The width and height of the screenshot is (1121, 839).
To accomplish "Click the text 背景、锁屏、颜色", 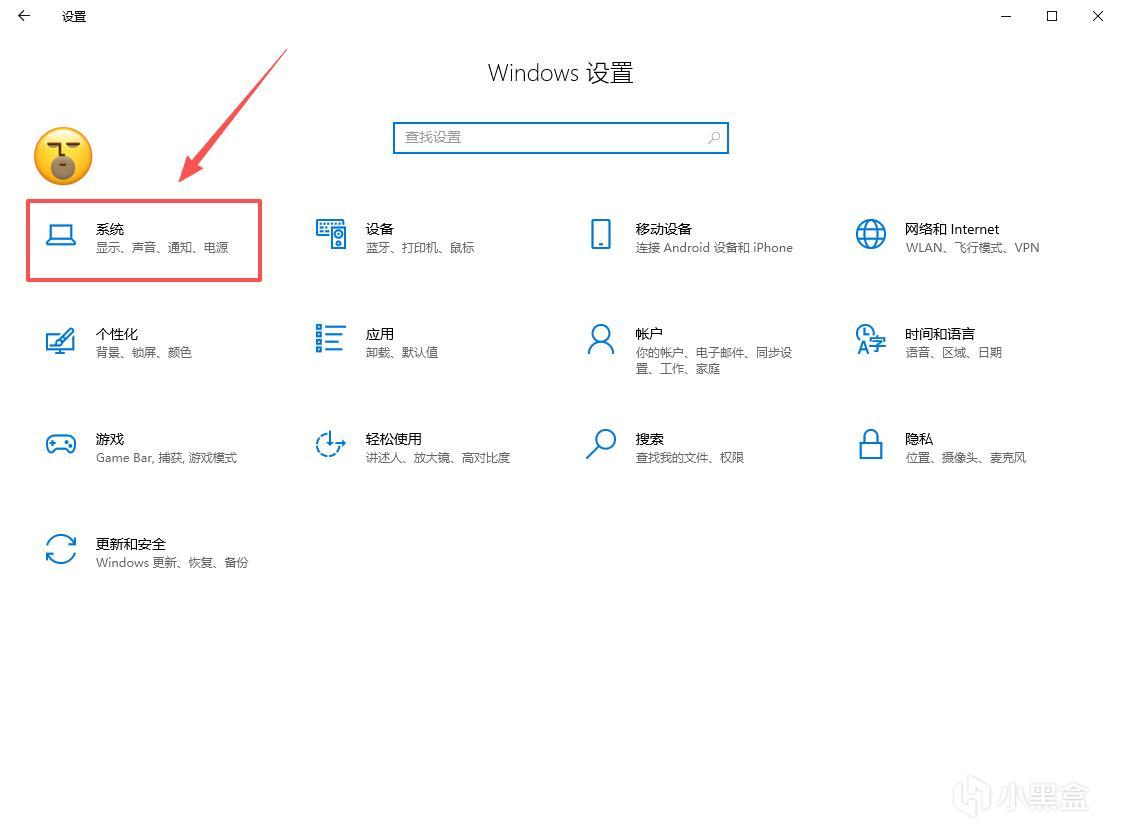I will [144, 352].
